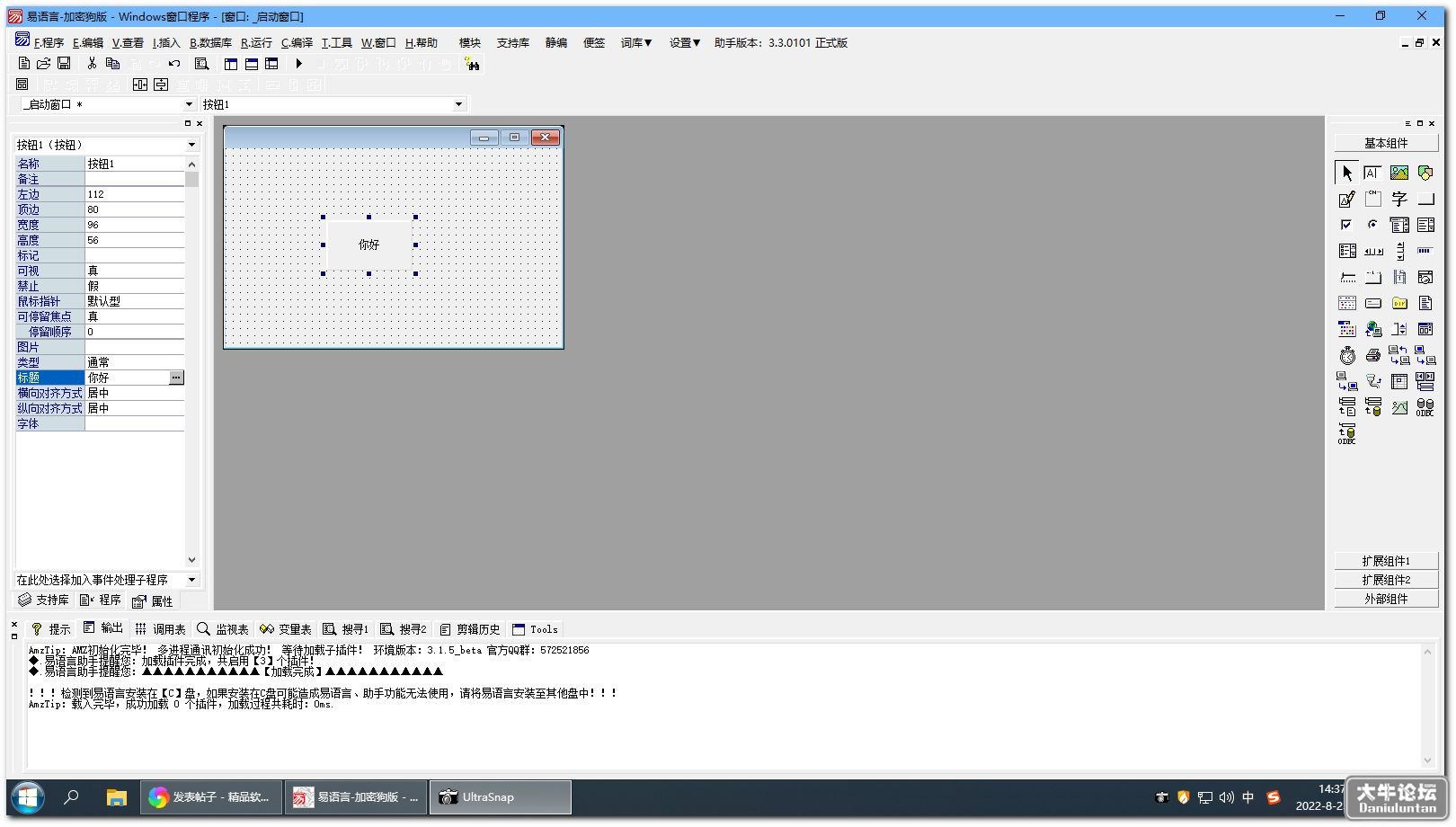Select the checkbox component icon
The image size is (1456, 827).
click(x=1346, y=225)
